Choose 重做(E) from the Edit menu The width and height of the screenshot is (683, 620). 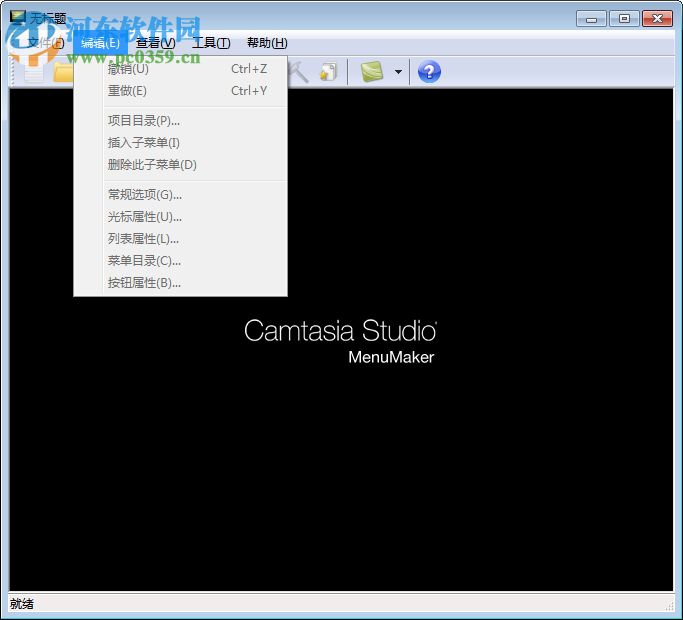(x=180, y=91)
